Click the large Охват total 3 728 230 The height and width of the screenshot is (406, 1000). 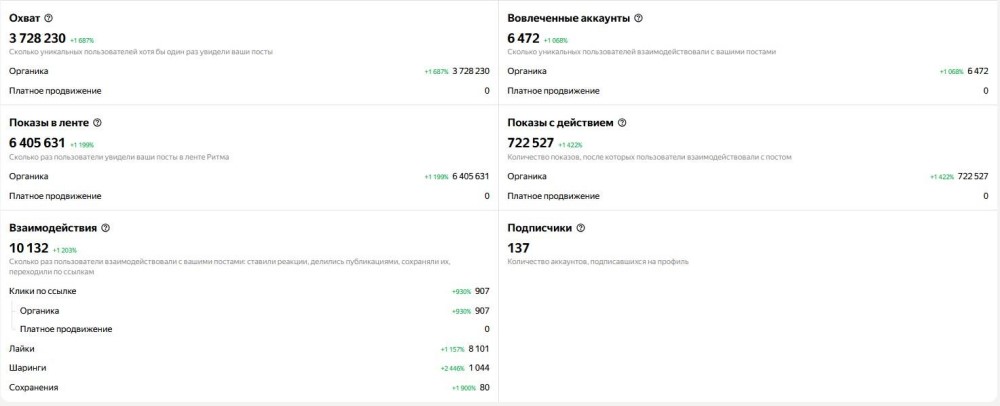(x=38, y=38)
